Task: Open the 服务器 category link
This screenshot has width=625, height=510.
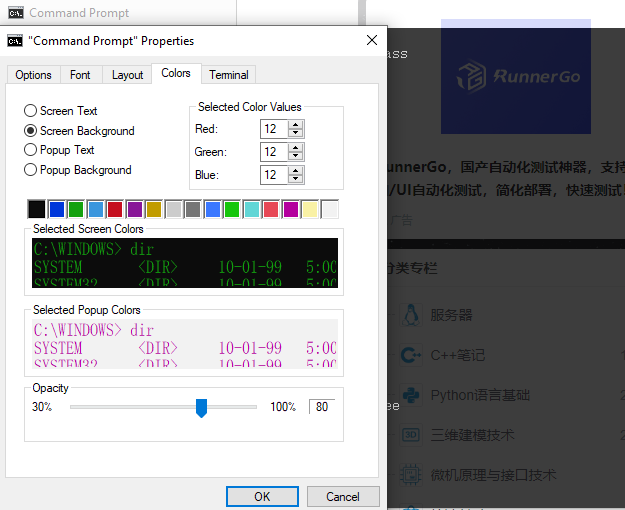Action: [x=451, y=315]
